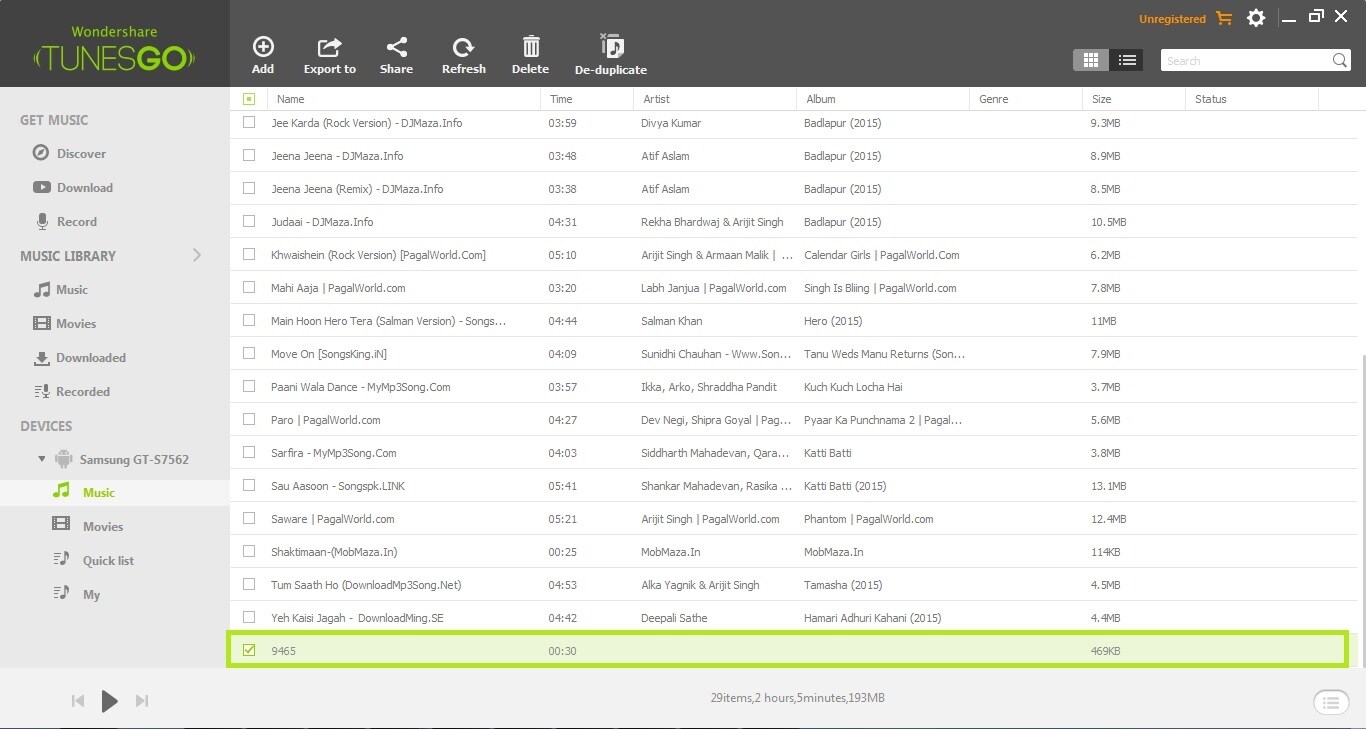Click the shopping cart icon

pyautogui.click(x=1224, y=18)
